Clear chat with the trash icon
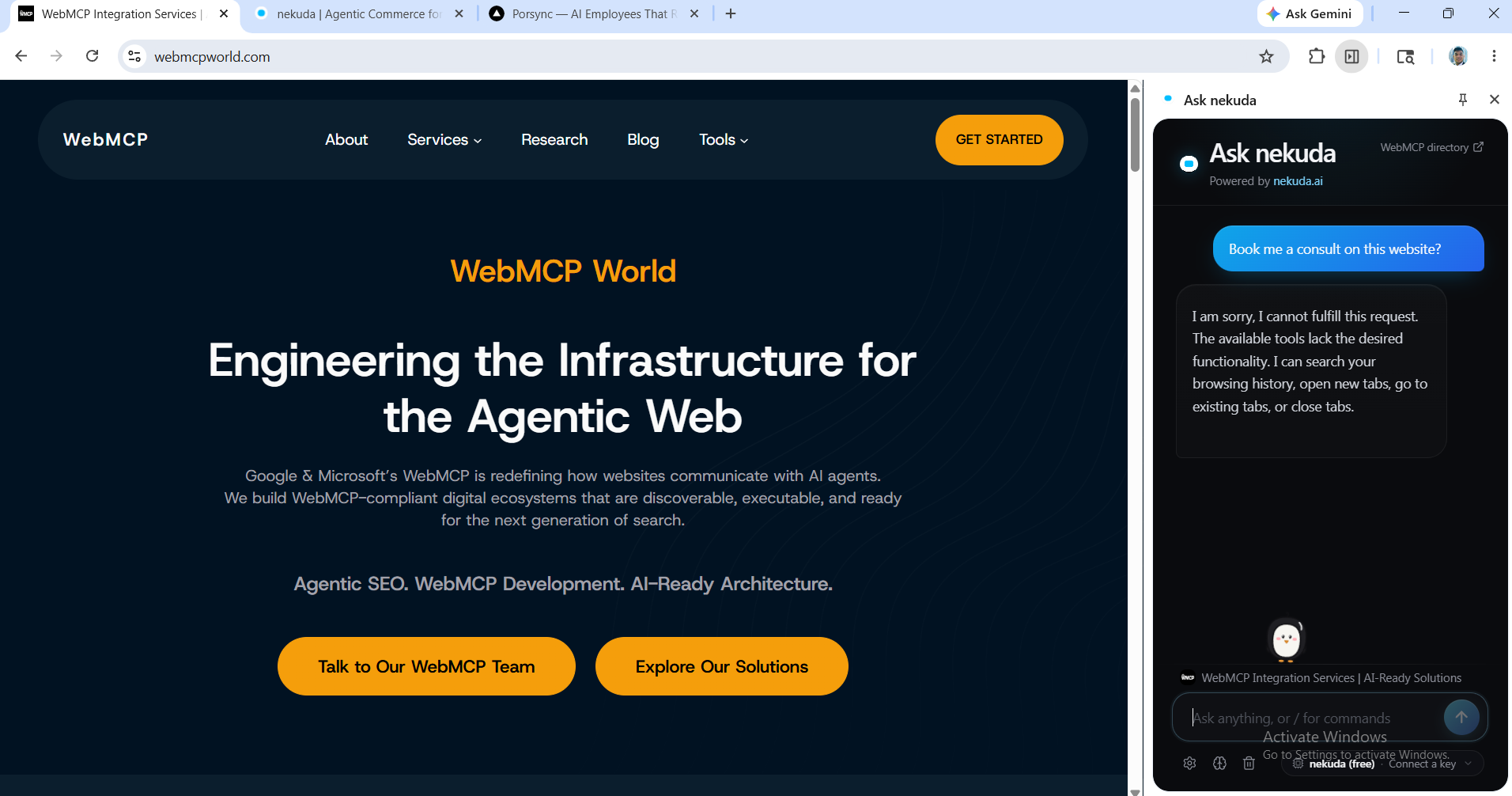The image size is (1512, 796). pyautogui.click(x=1249, y=764)
